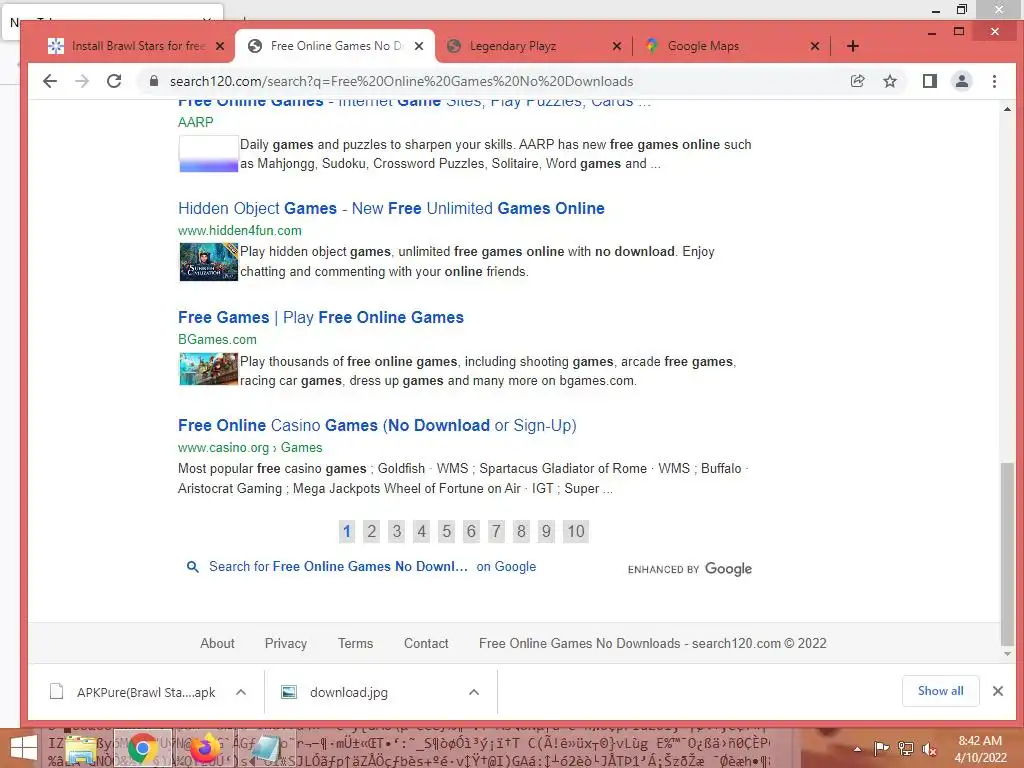Open Chrome's three-dot menu
1024x768 pixels.
[x=994, y=81]
